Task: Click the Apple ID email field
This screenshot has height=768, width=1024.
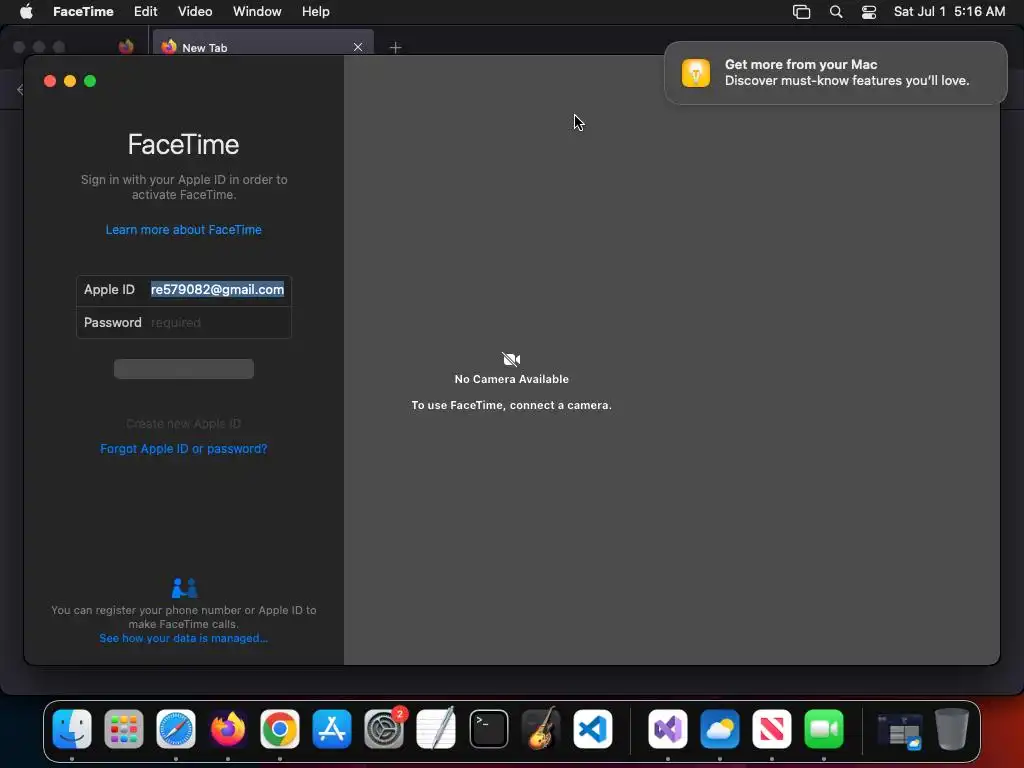Action: [x=219, y=289]
